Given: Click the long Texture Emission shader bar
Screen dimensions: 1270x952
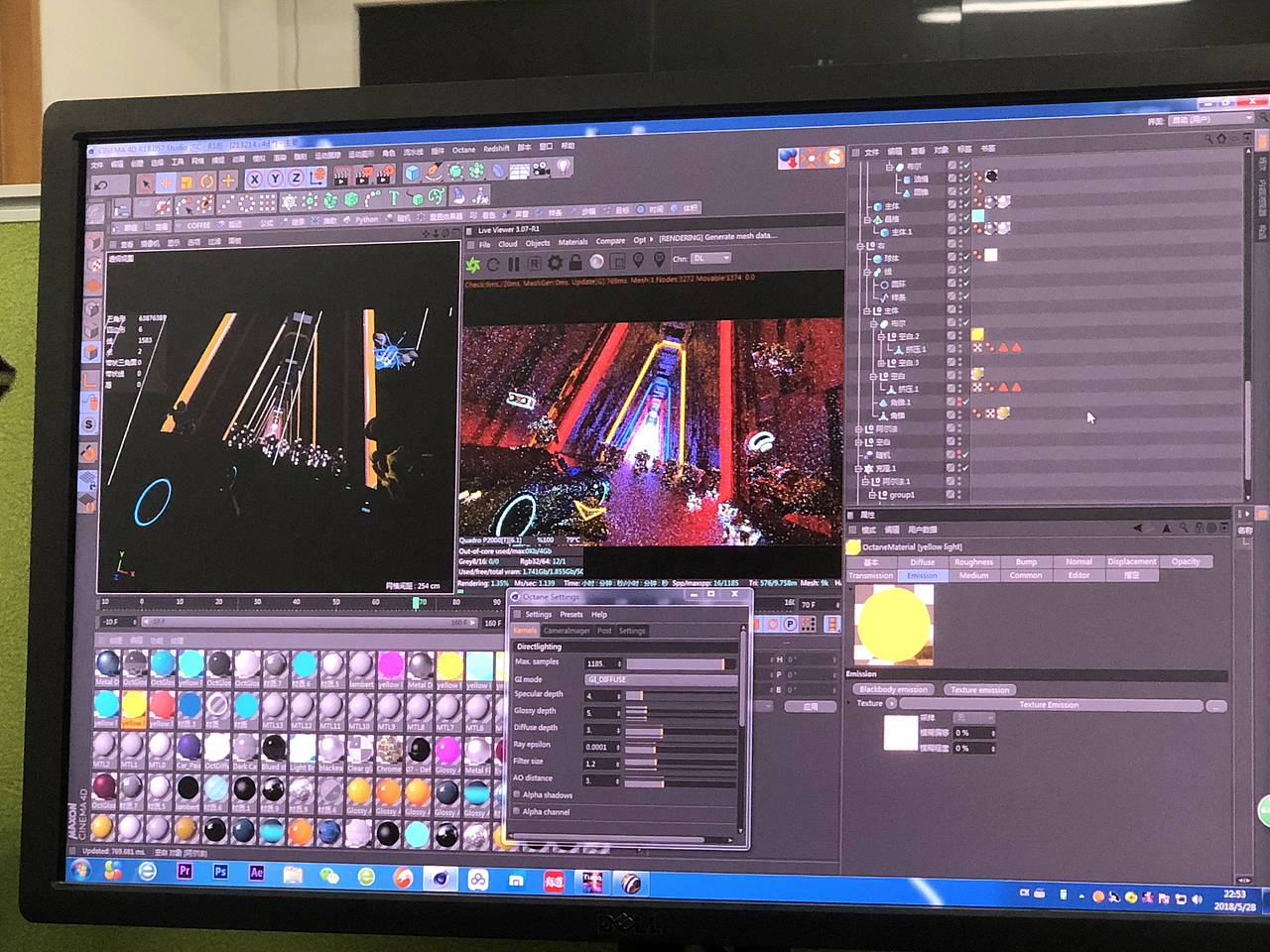Looking at the screenshot, I should (x=1051, y=705).
